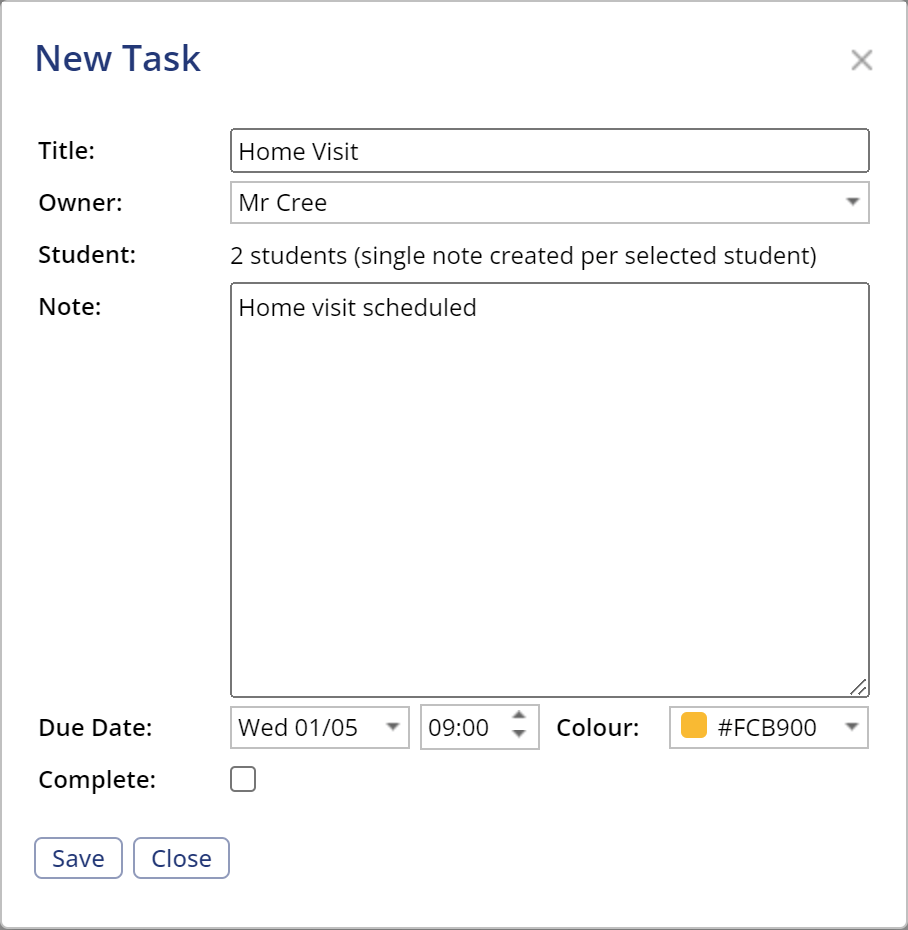This screenshot has height=930, width=908.
Task: Click the Note box resize grip handle
Action: click(859, 687)
